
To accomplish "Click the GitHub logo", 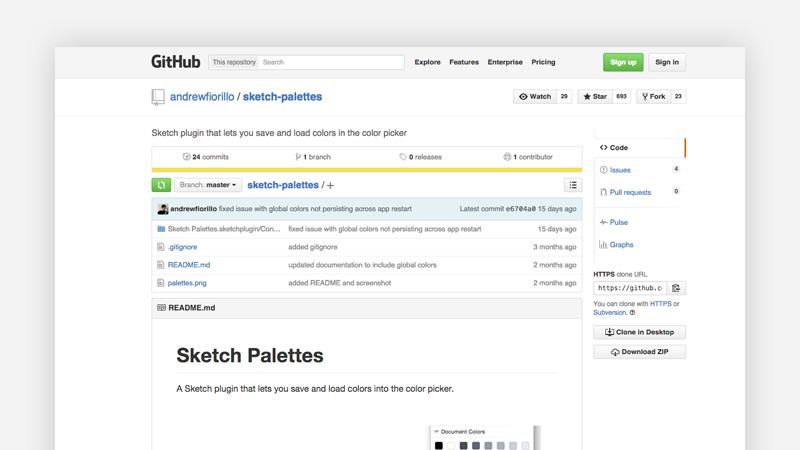I will [x=176, y=62].
